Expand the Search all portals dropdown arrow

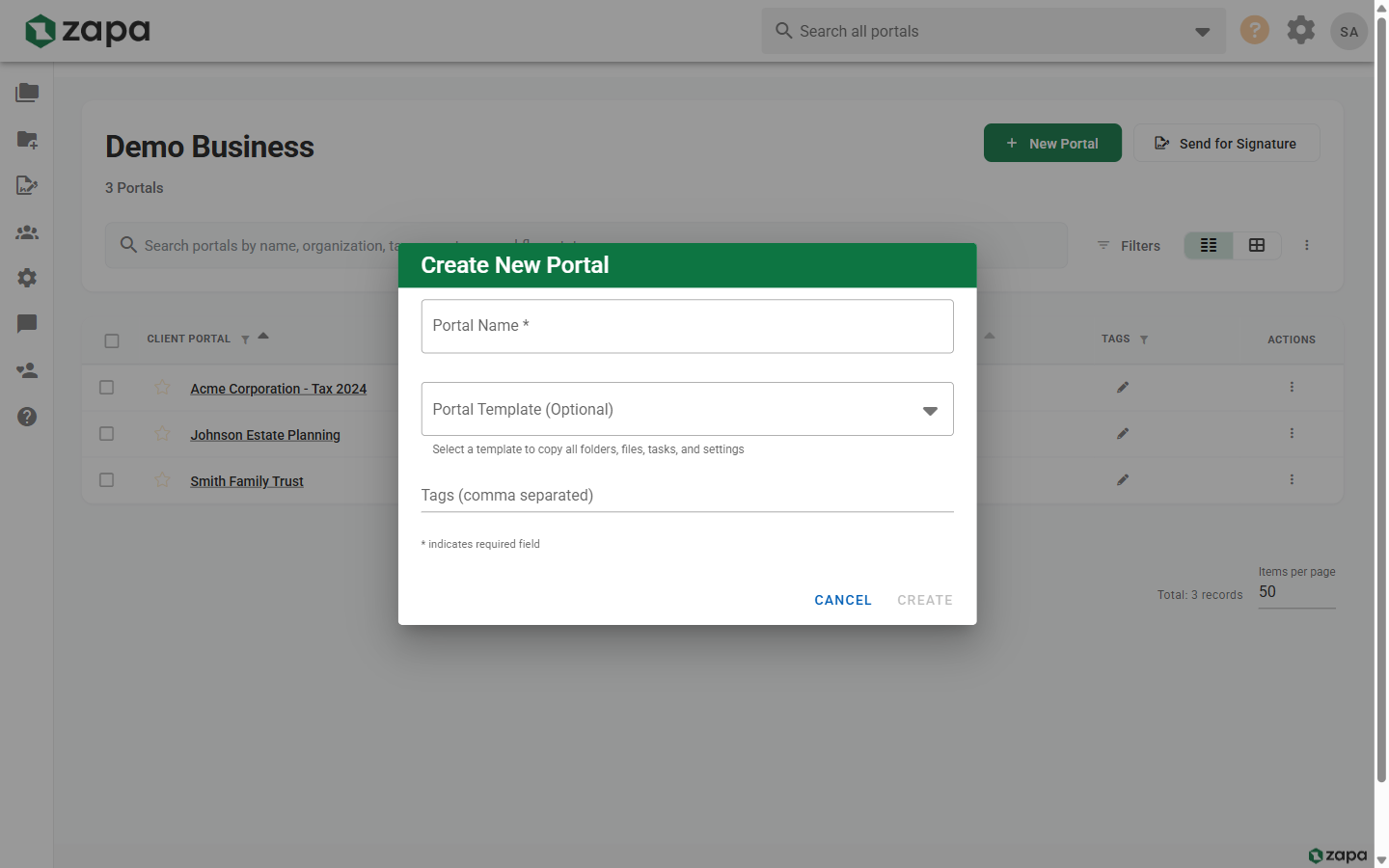pos(1202,32)
